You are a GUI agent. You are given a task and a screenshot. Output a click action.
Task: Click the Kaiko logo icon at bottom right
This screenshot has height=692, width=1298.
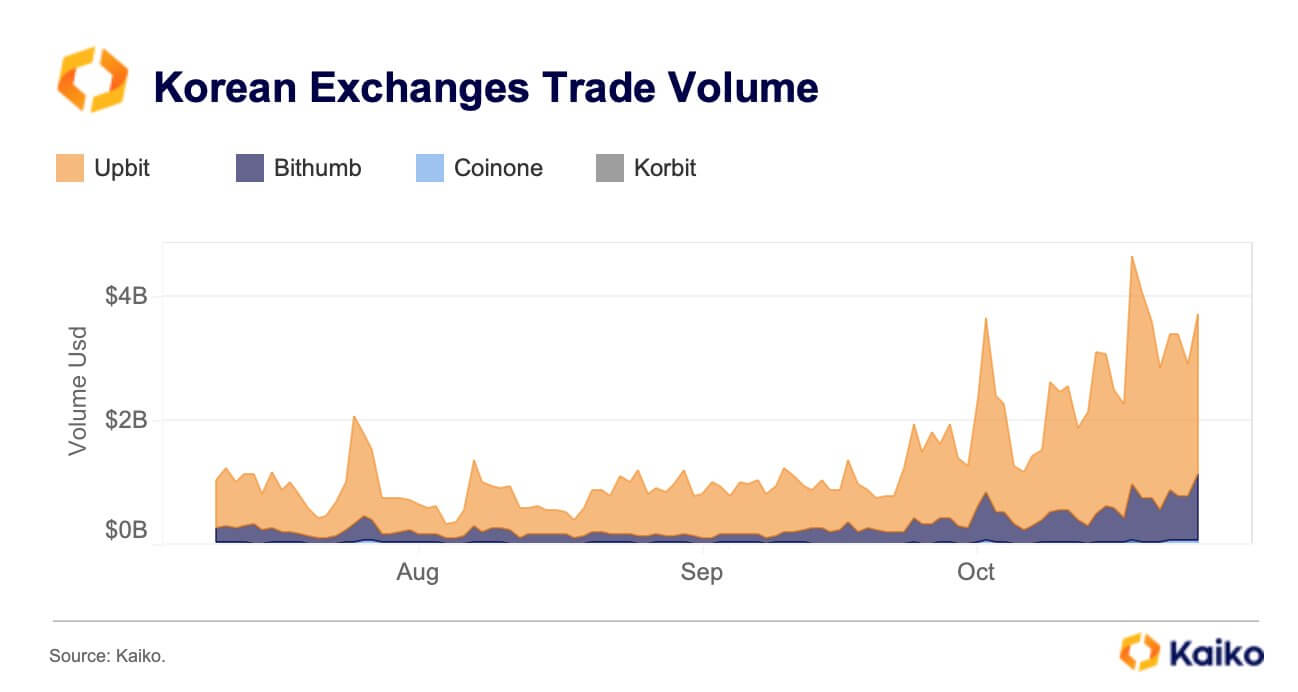[1139, 652]
